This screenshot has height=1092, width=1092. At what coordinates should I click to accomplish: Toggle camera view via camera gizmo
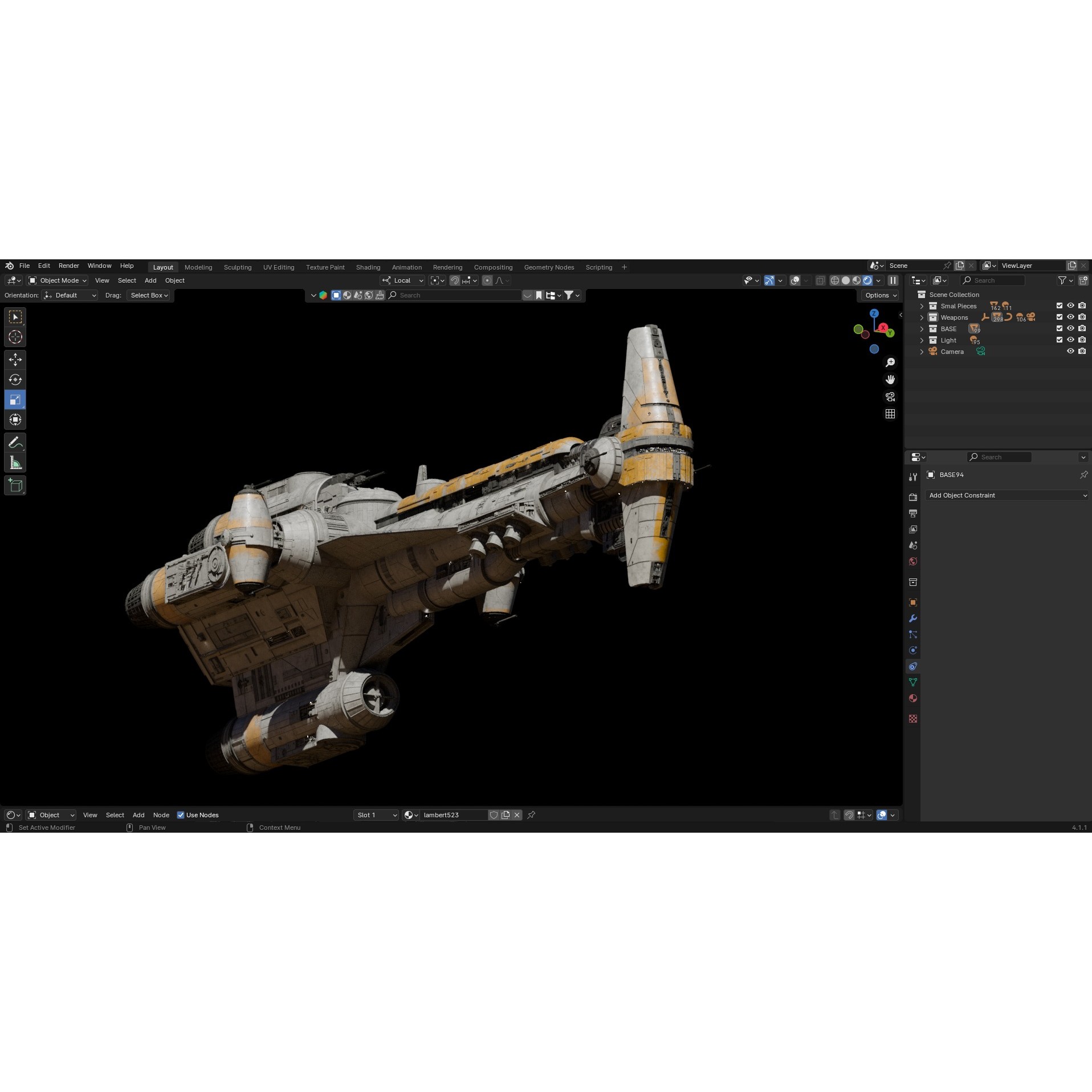click(890, 397)
